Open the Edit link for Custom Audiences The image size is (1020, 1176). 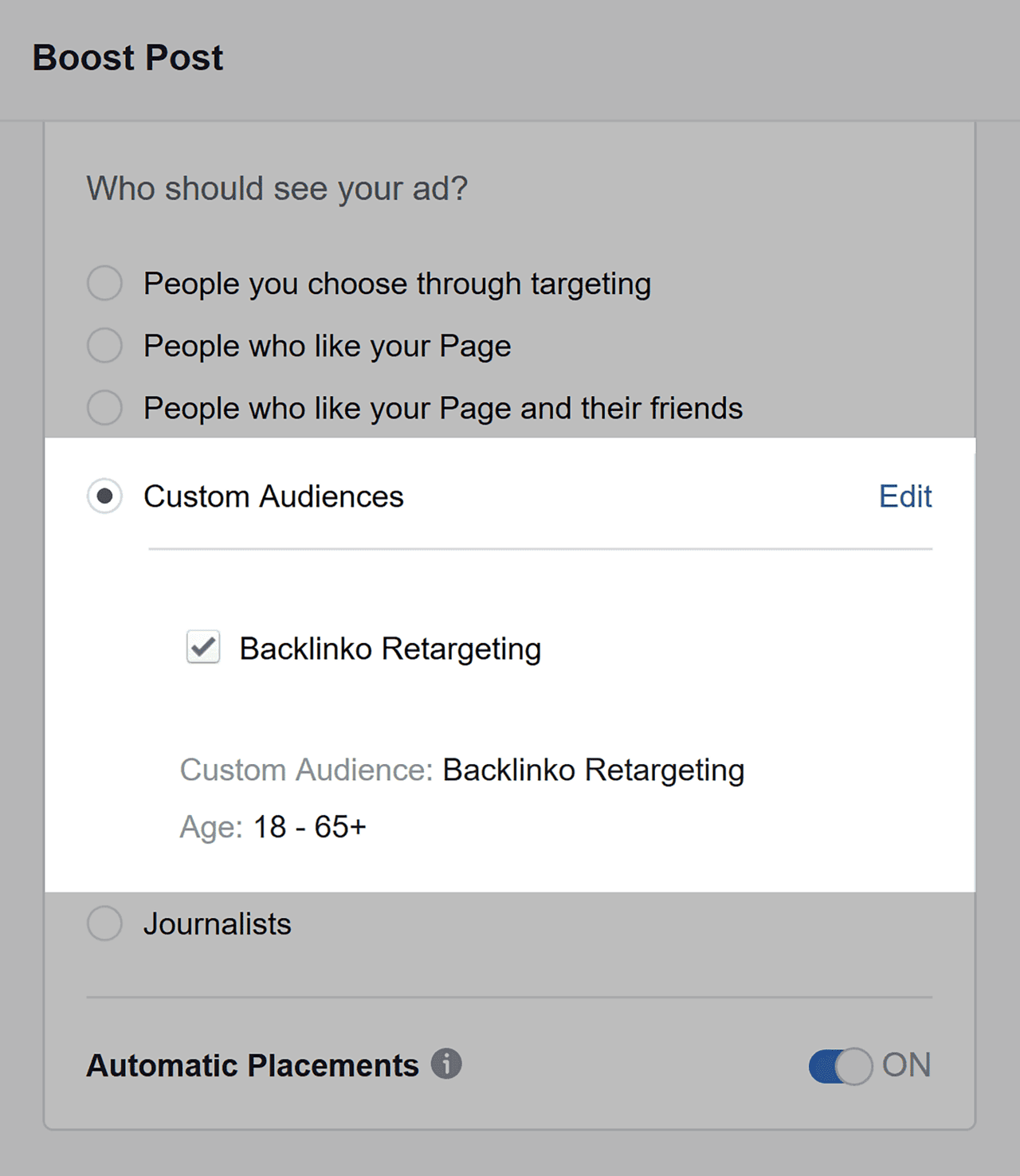coord(905,496)
